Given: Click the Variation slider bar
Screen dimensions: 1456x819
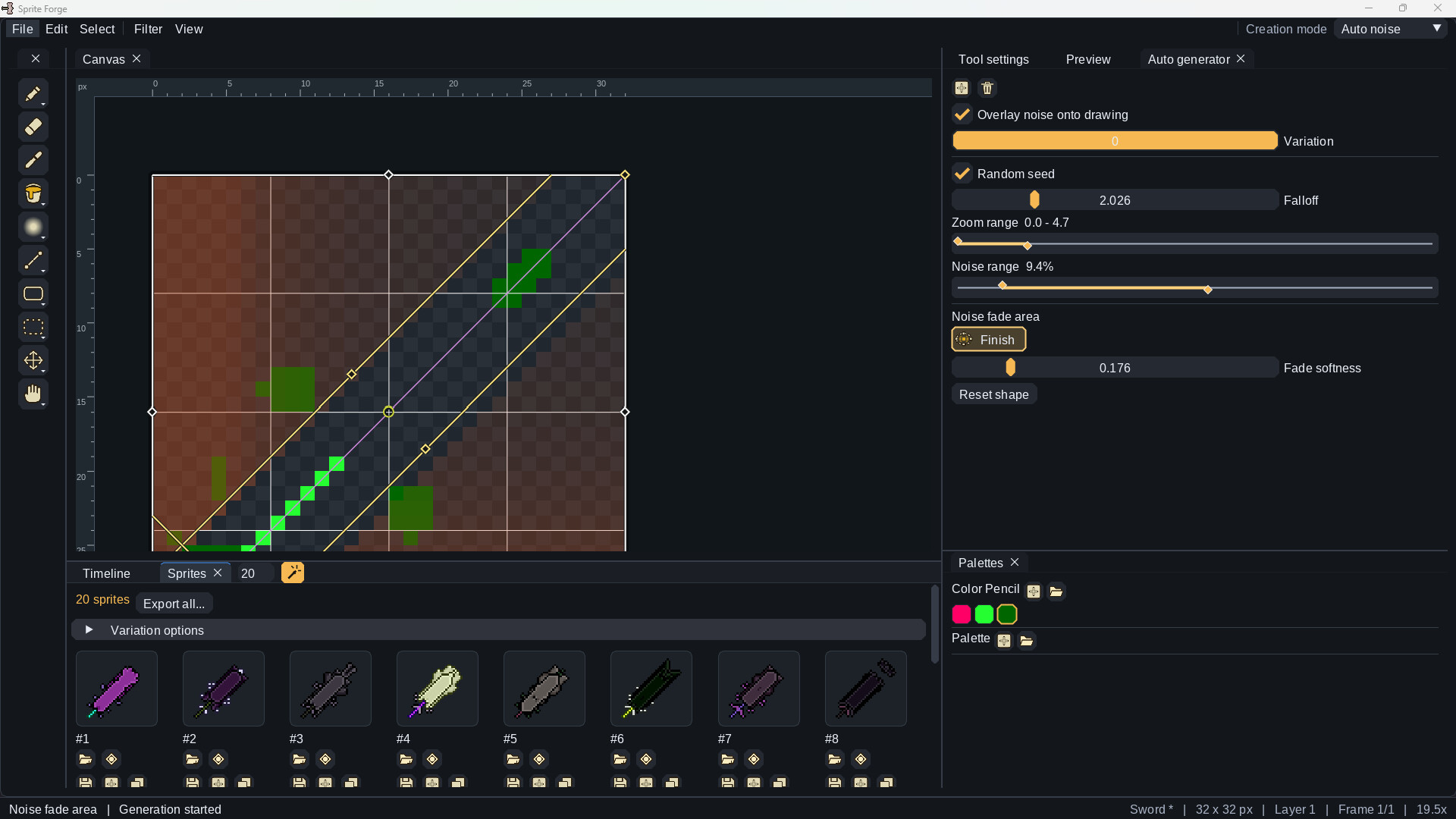Looking at the screenshot, I should point(1115,141).
